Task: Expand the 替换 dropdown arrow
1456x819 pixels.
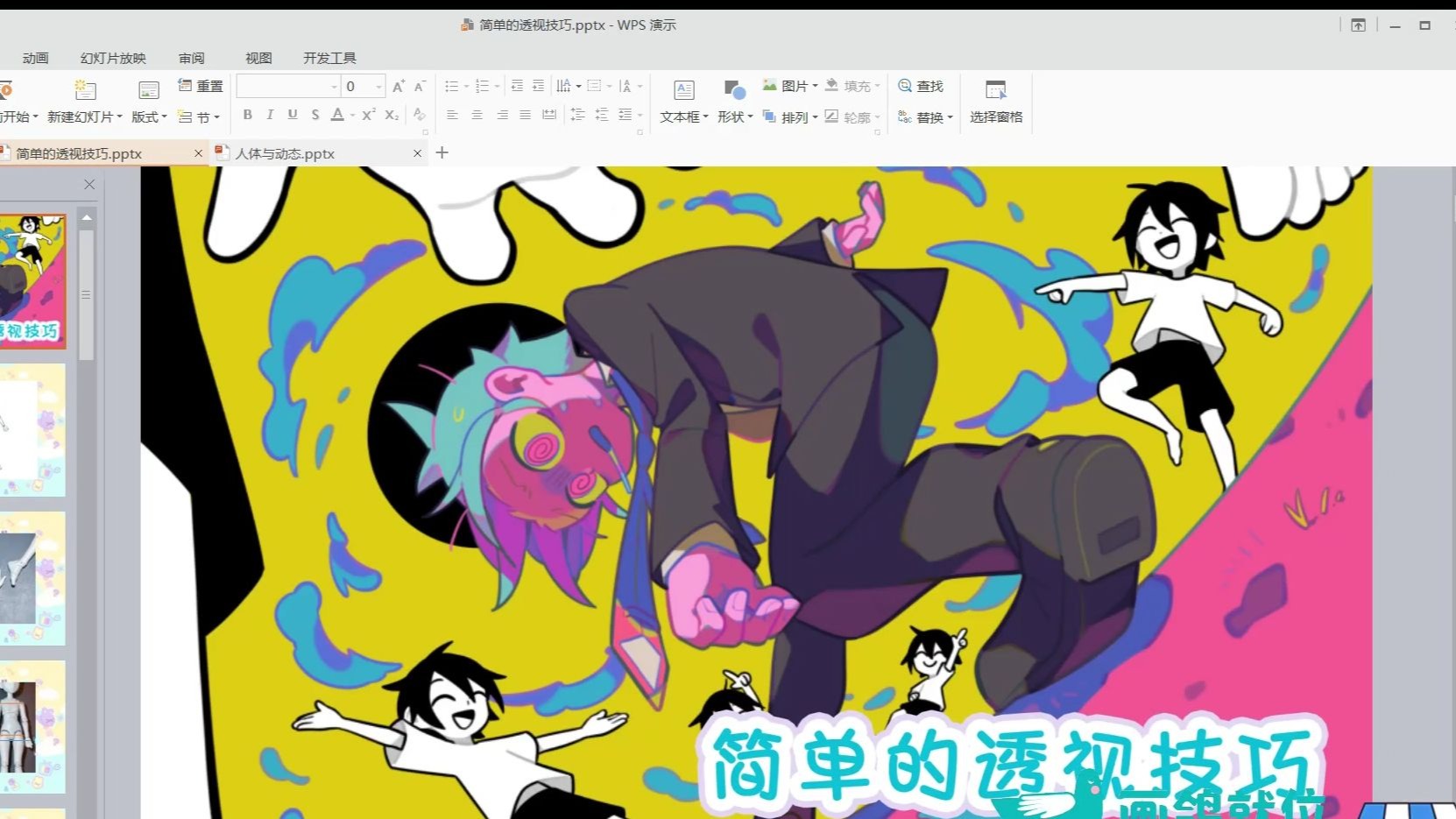Action: [950, 117]
